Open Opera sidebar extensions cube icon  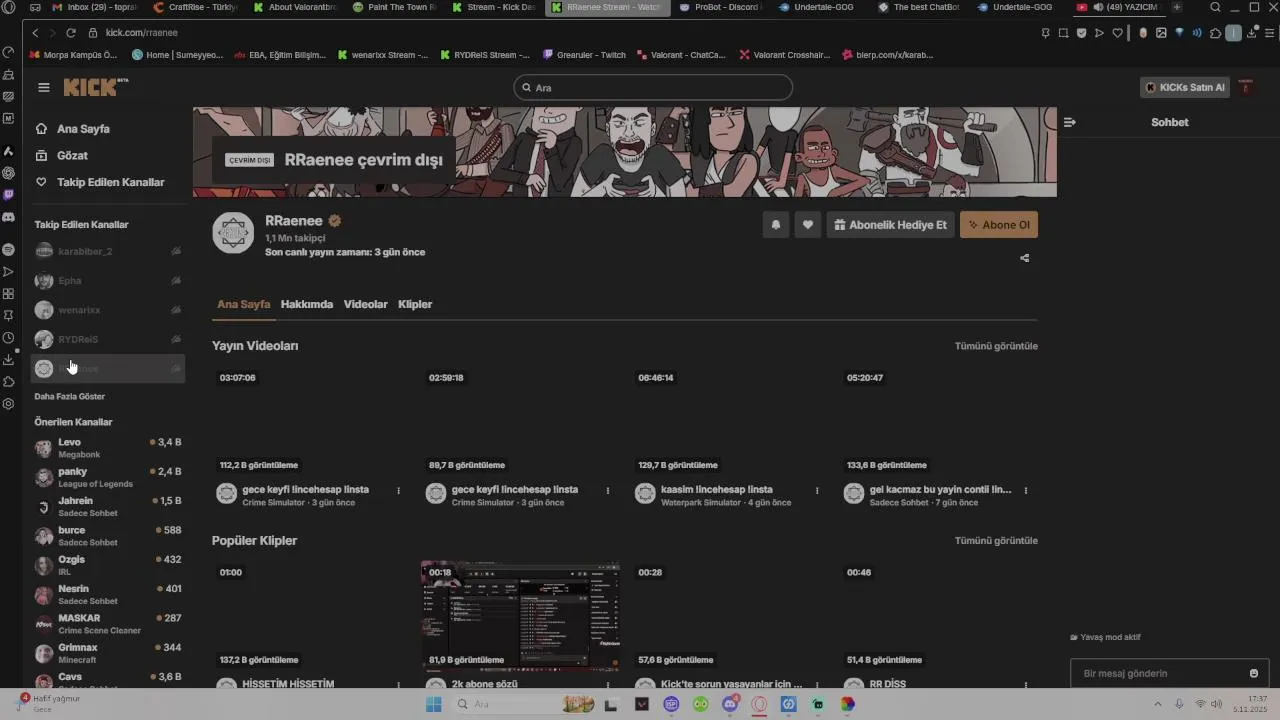9,382
